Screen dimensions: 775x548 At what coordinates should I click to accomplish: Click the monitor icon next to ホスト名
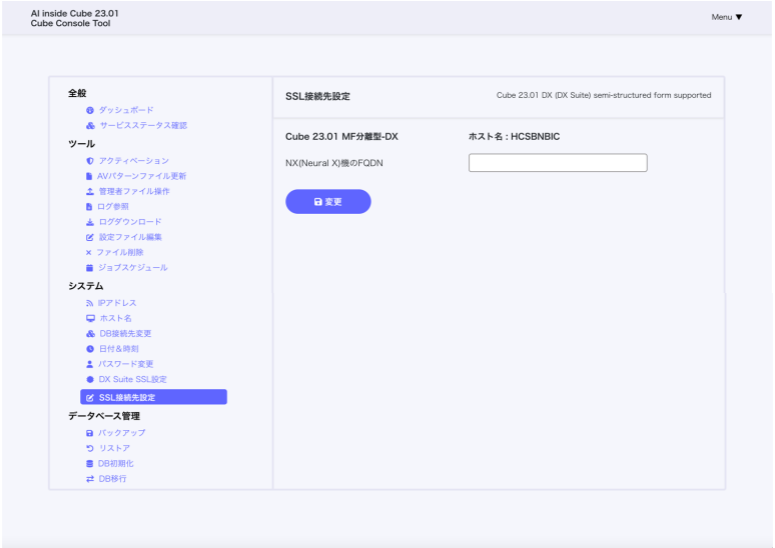(x=90, y=318)
